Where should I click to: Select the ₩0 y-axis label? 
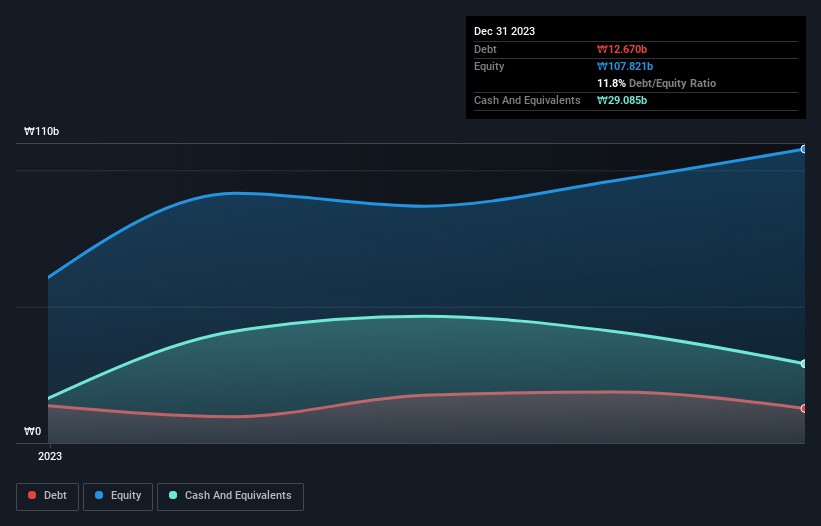click(x=32, y=431)
